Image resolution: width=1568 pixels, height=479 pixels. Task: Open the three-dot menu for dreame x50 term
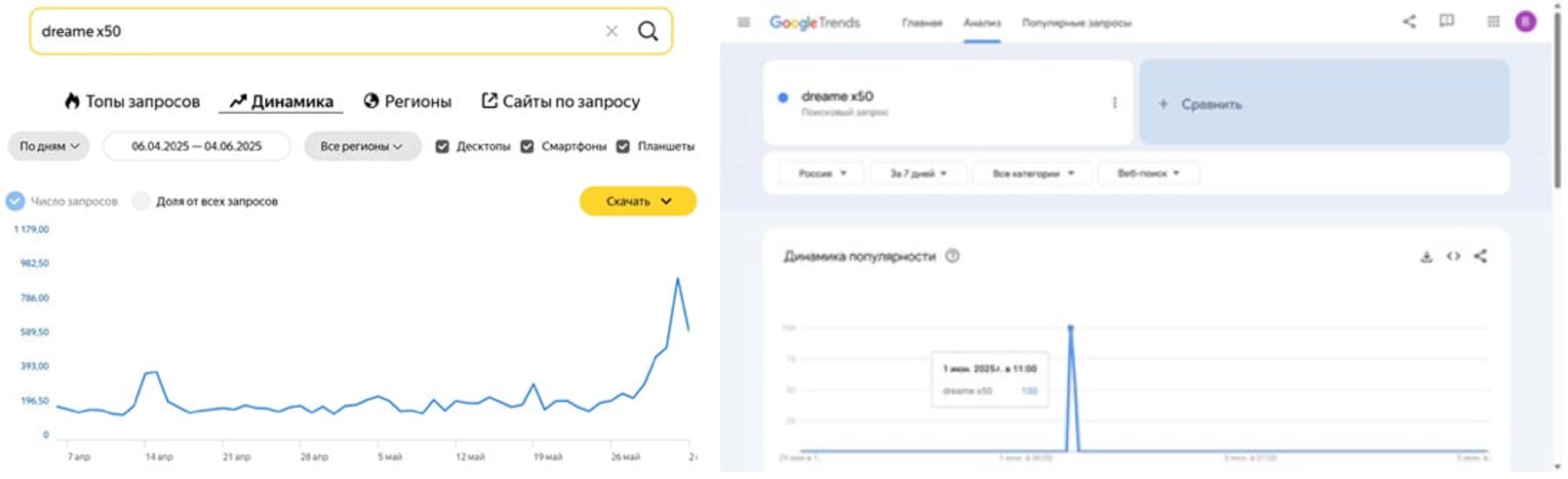[1114, 103]
